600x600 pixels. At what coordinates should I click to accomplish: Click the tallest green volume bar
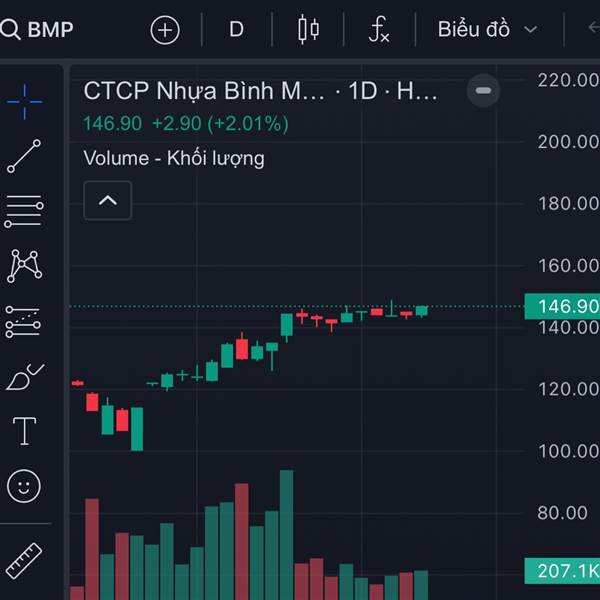click(287, 535)
